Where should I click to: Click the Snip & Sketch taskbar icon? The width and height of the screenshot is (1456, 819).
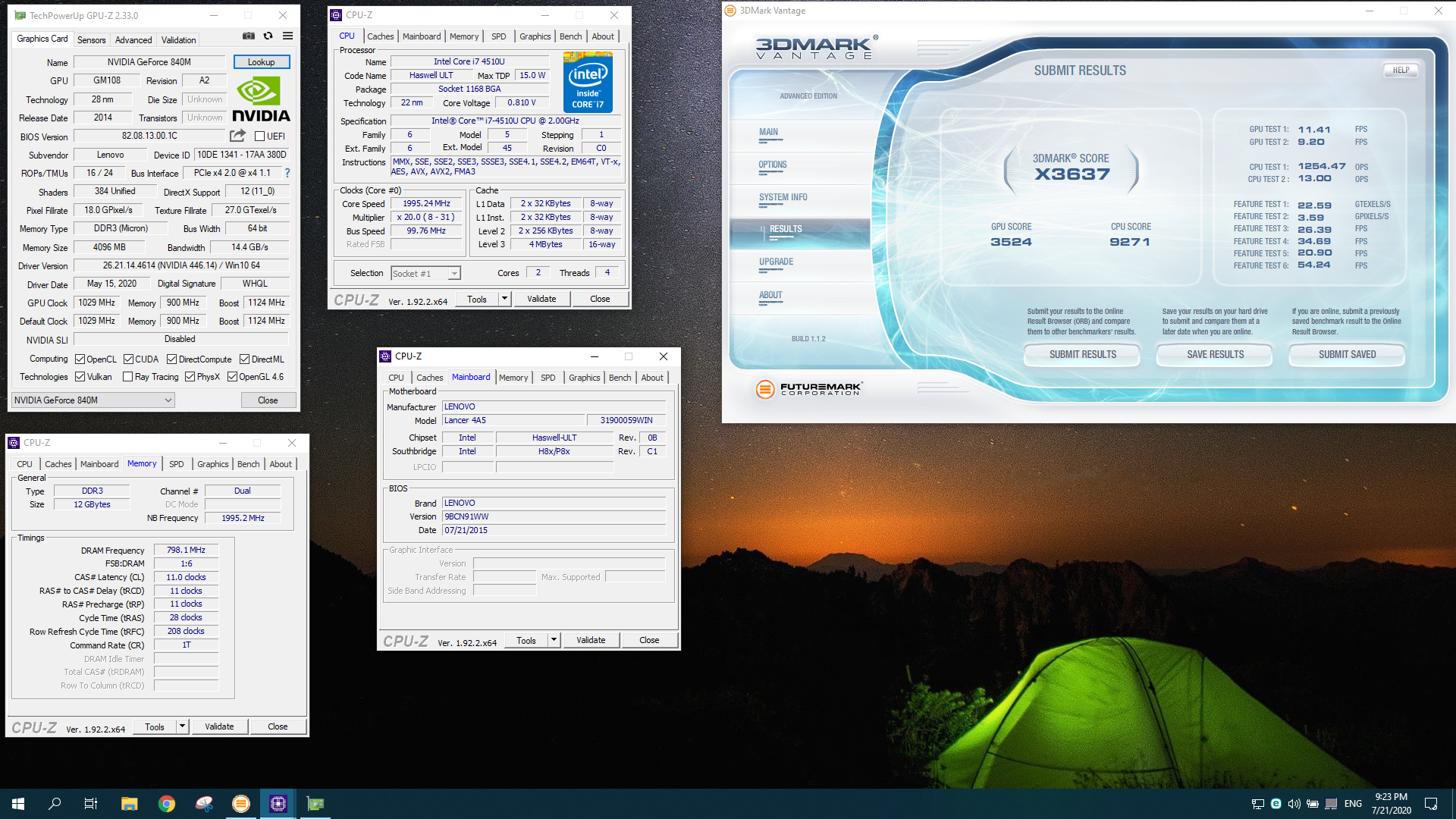(204, 803)
